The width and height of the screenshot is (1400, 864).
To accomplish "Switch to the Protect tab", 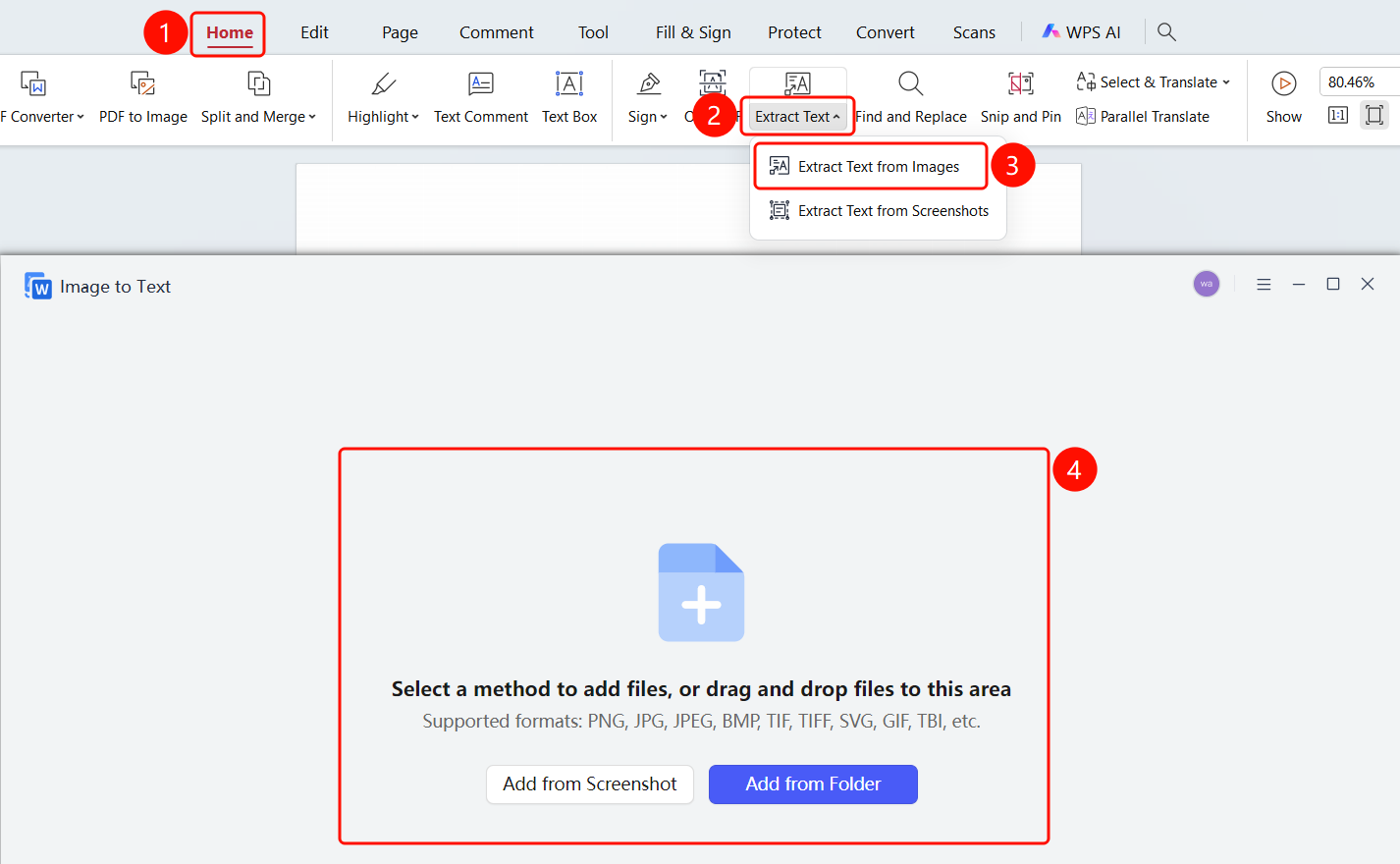I will (794, 32).
